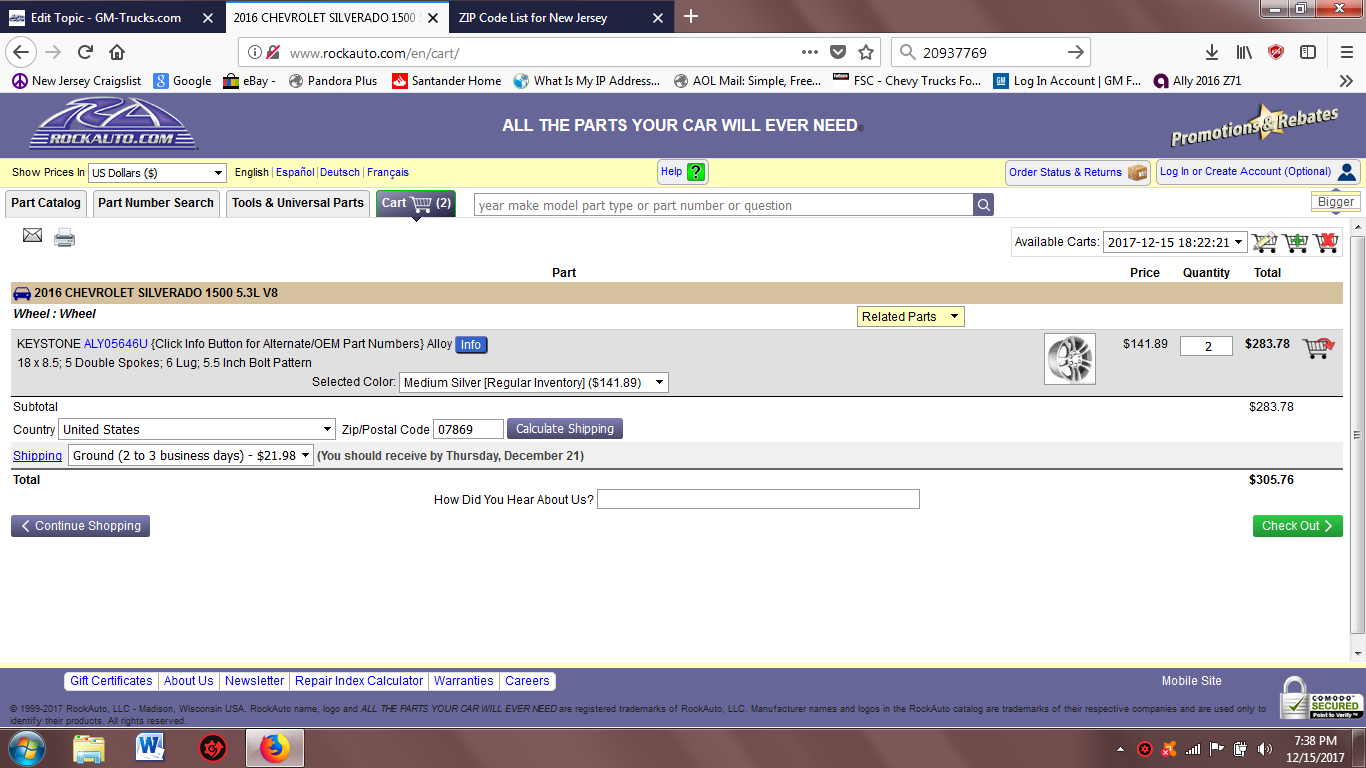The width and height of the screenshot is (1366, 768).
Task: View the alloy wheel thumbnail image
Action: click(1070, 359)
